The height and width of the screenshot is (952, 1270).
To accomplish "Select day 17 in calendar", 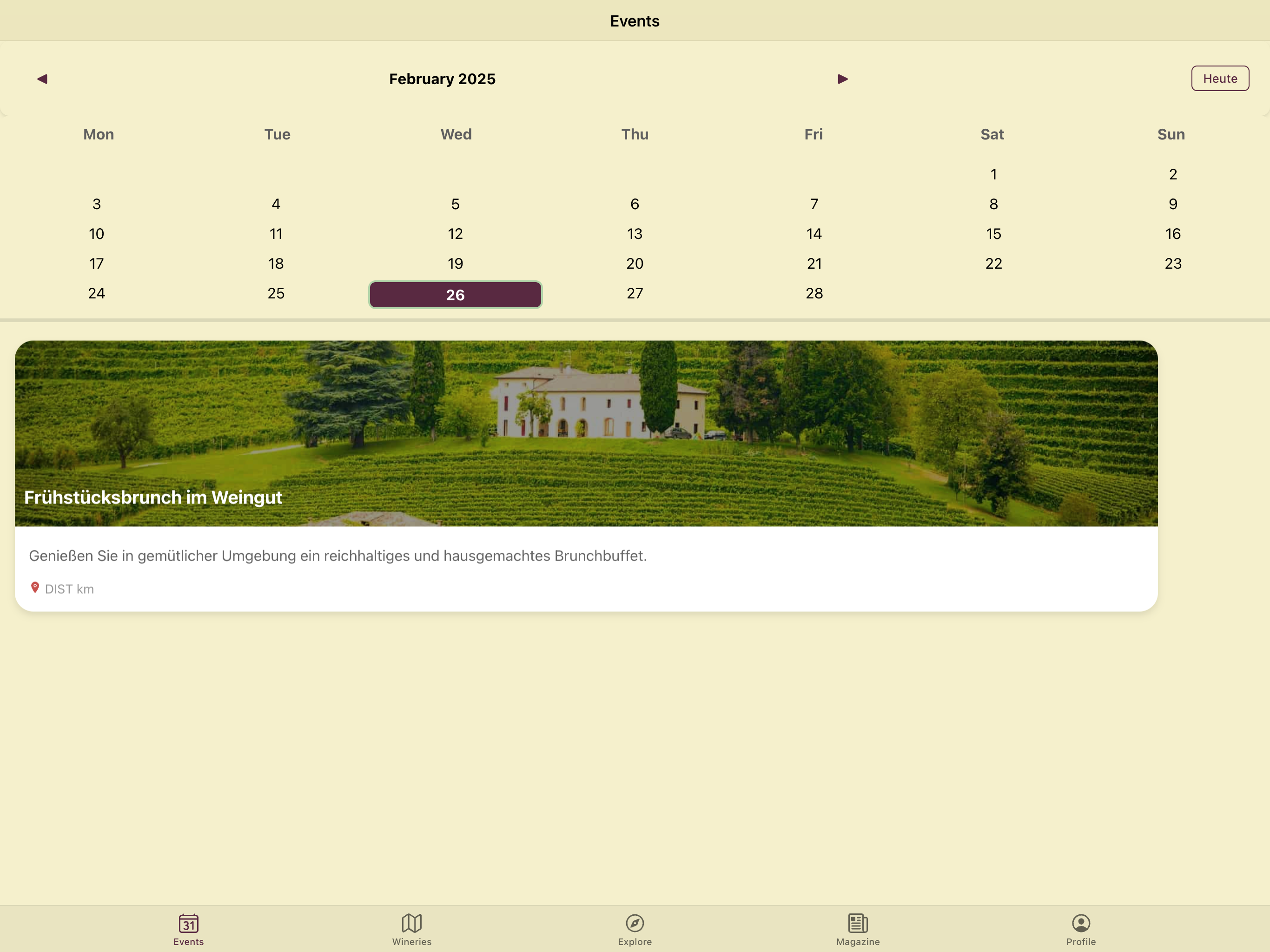I will click(x=96, y=264).
